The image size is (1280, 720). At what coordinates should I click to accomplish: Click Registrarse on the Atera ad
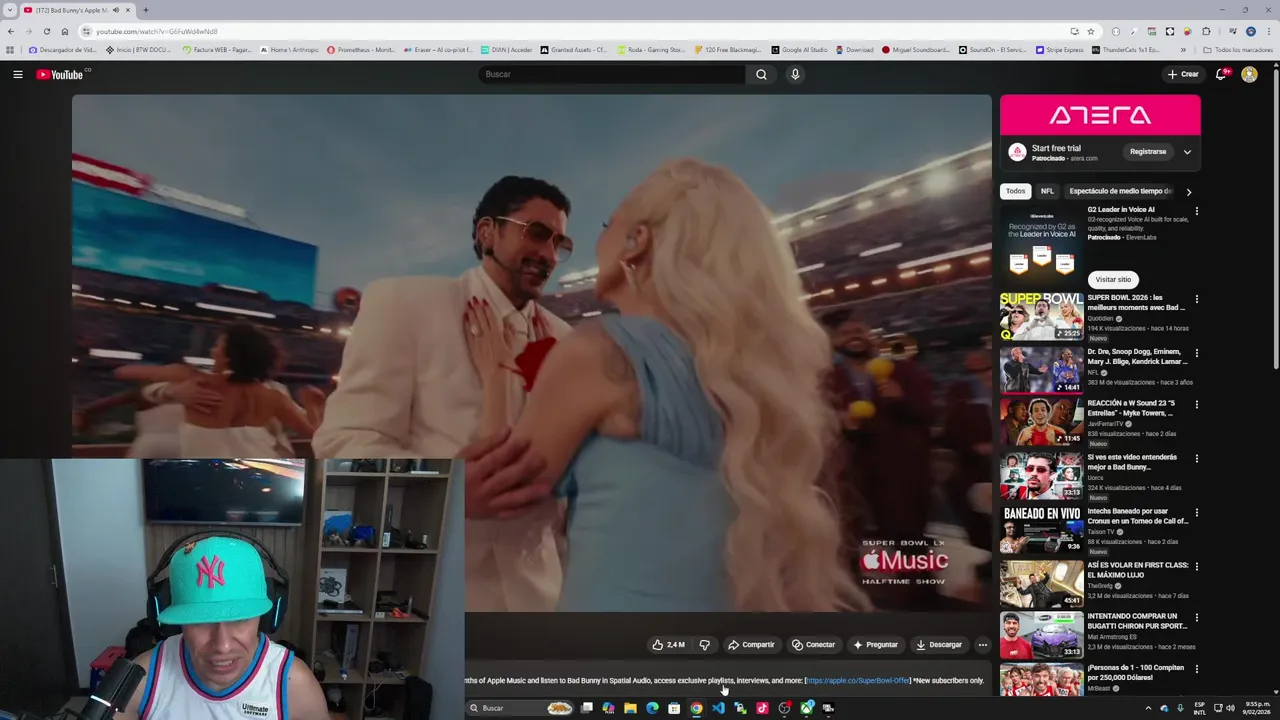[1148, 152]
